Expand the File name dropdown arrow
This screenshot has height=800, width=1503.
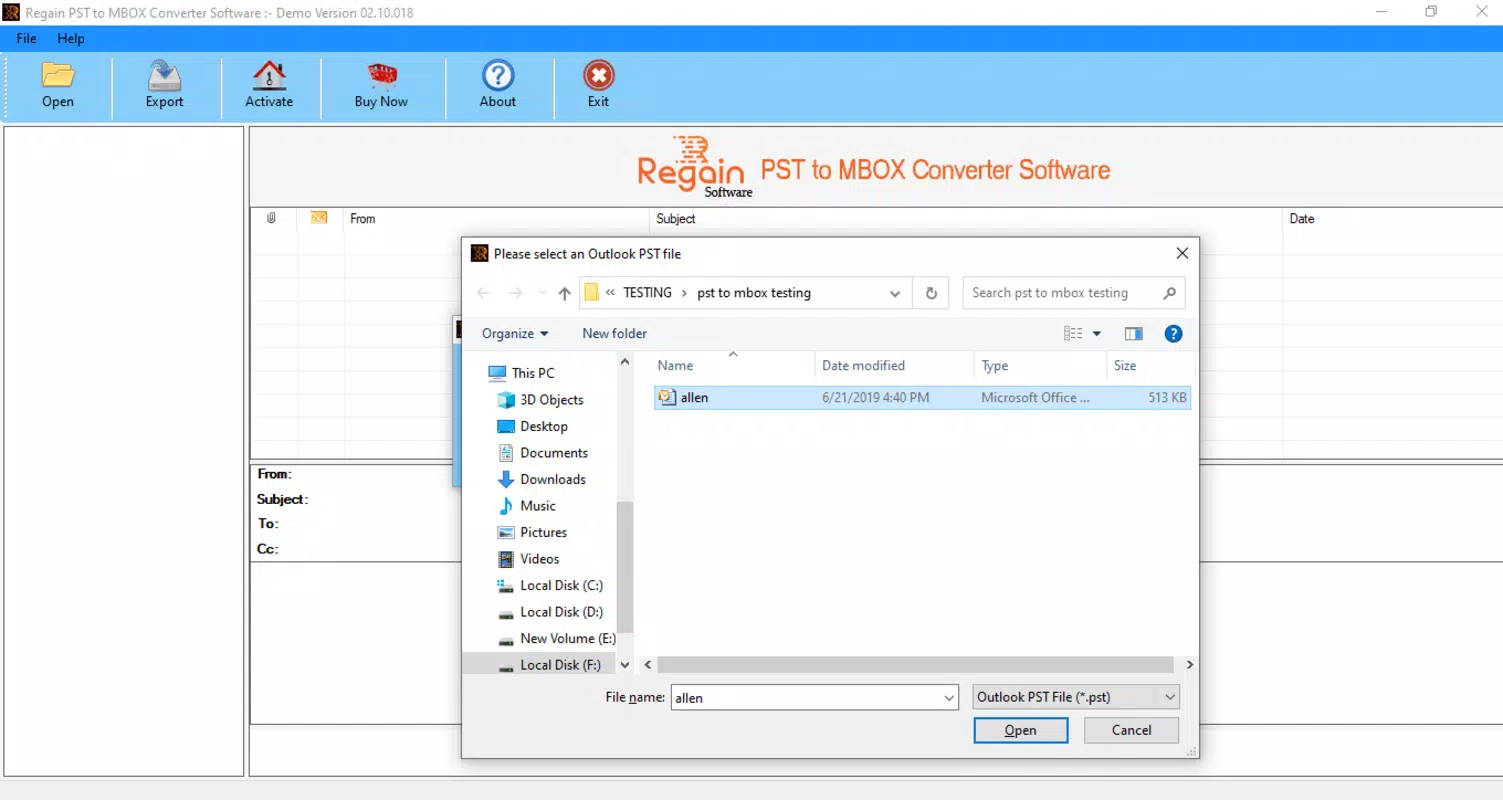pyautogui.click(x=949, y=698)
